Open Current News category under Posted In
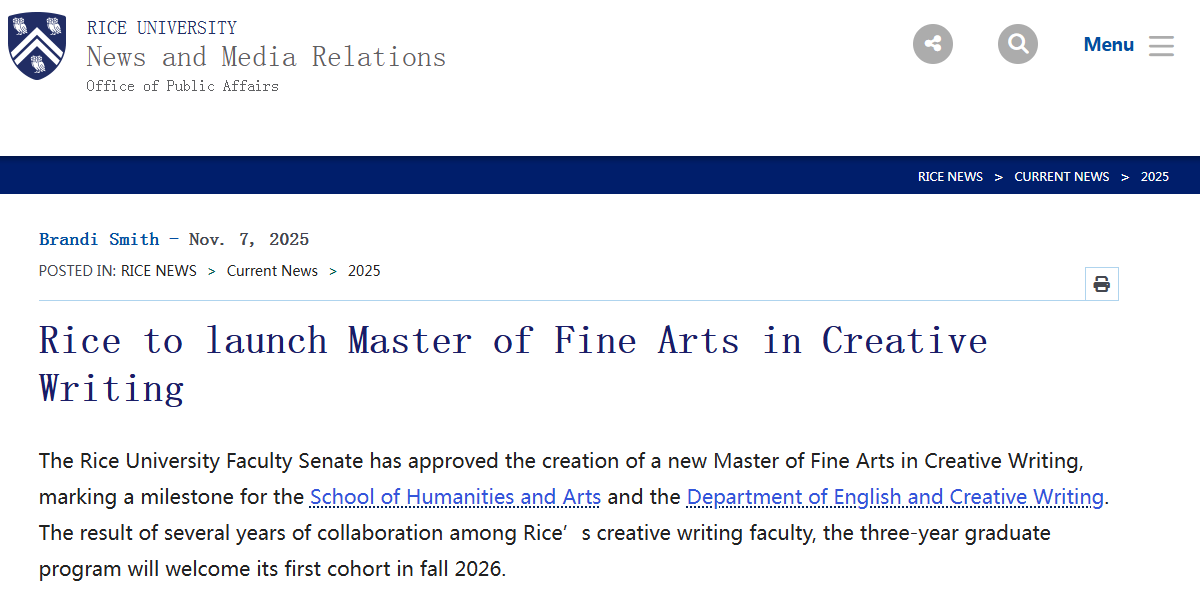This screenshot has height=594, width=1200. point(272,271)
